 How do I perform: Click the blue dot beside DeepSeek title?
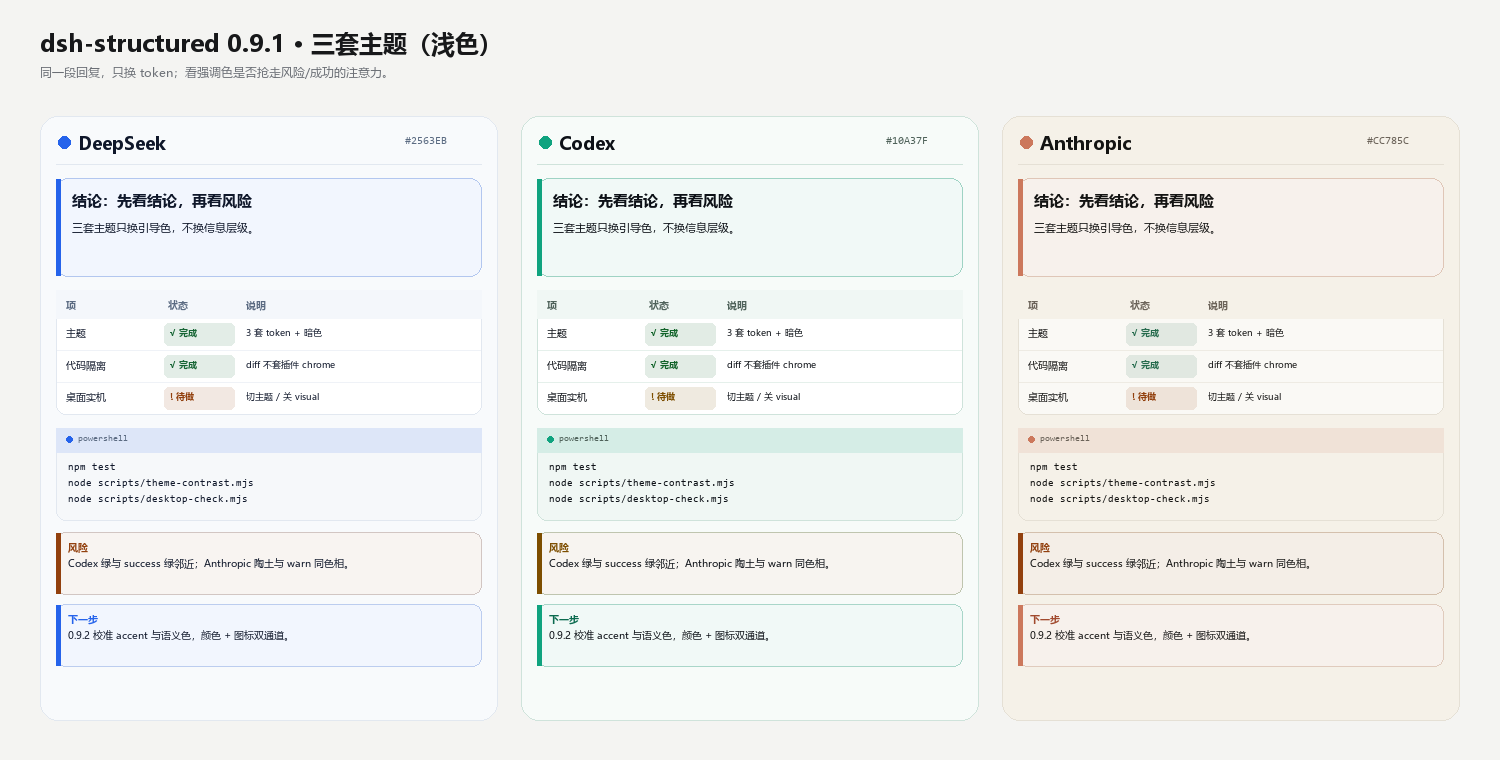point(65,143)
